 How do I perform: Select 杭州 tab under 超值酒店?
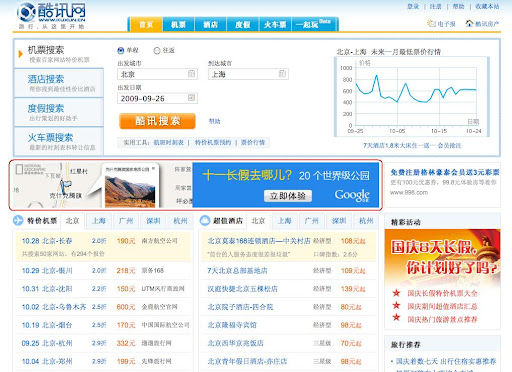point(366,221)
